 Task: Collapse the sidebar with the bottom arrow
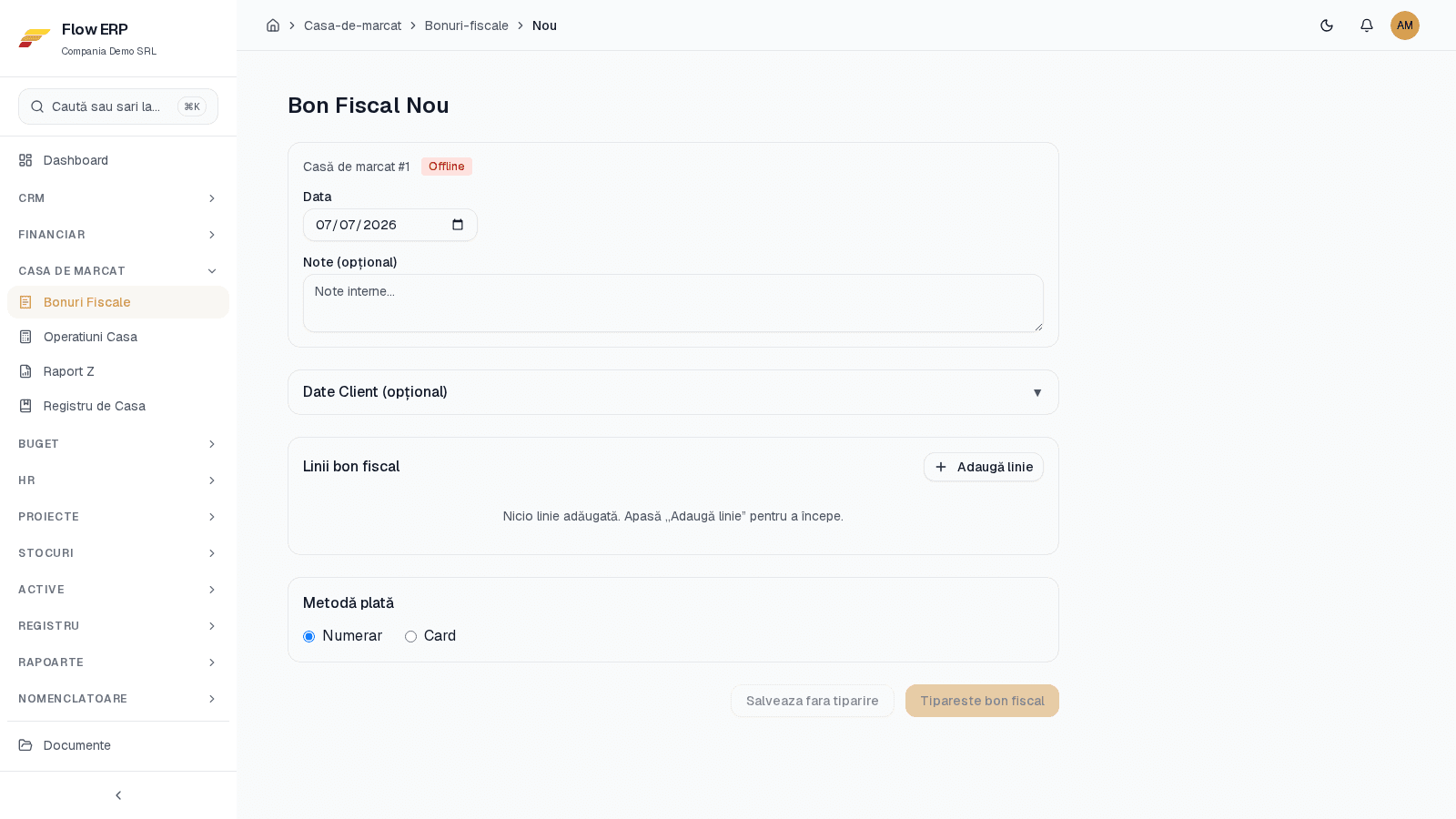[118, 795]
